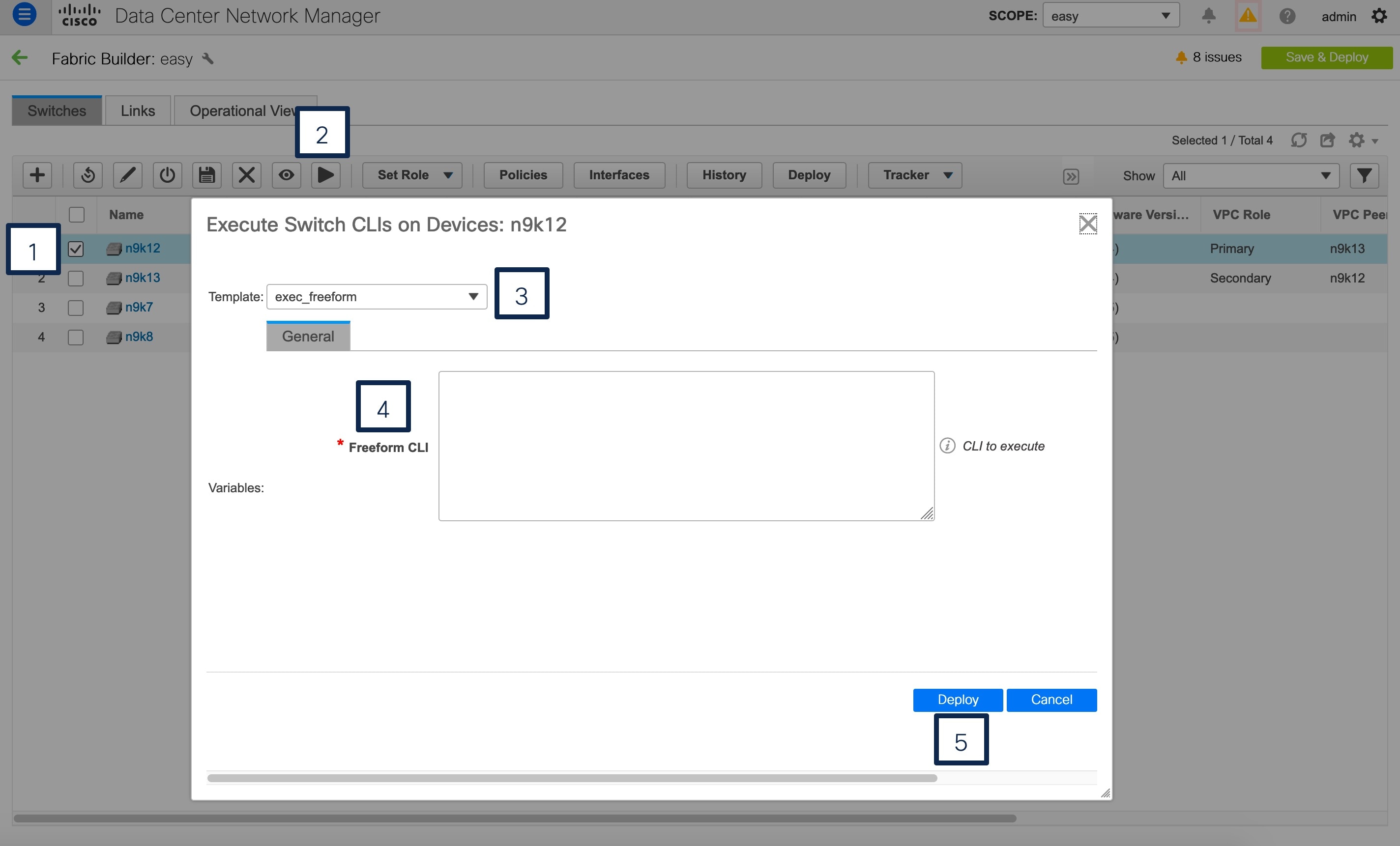Click the export table icon

[x=1327, y=140]
